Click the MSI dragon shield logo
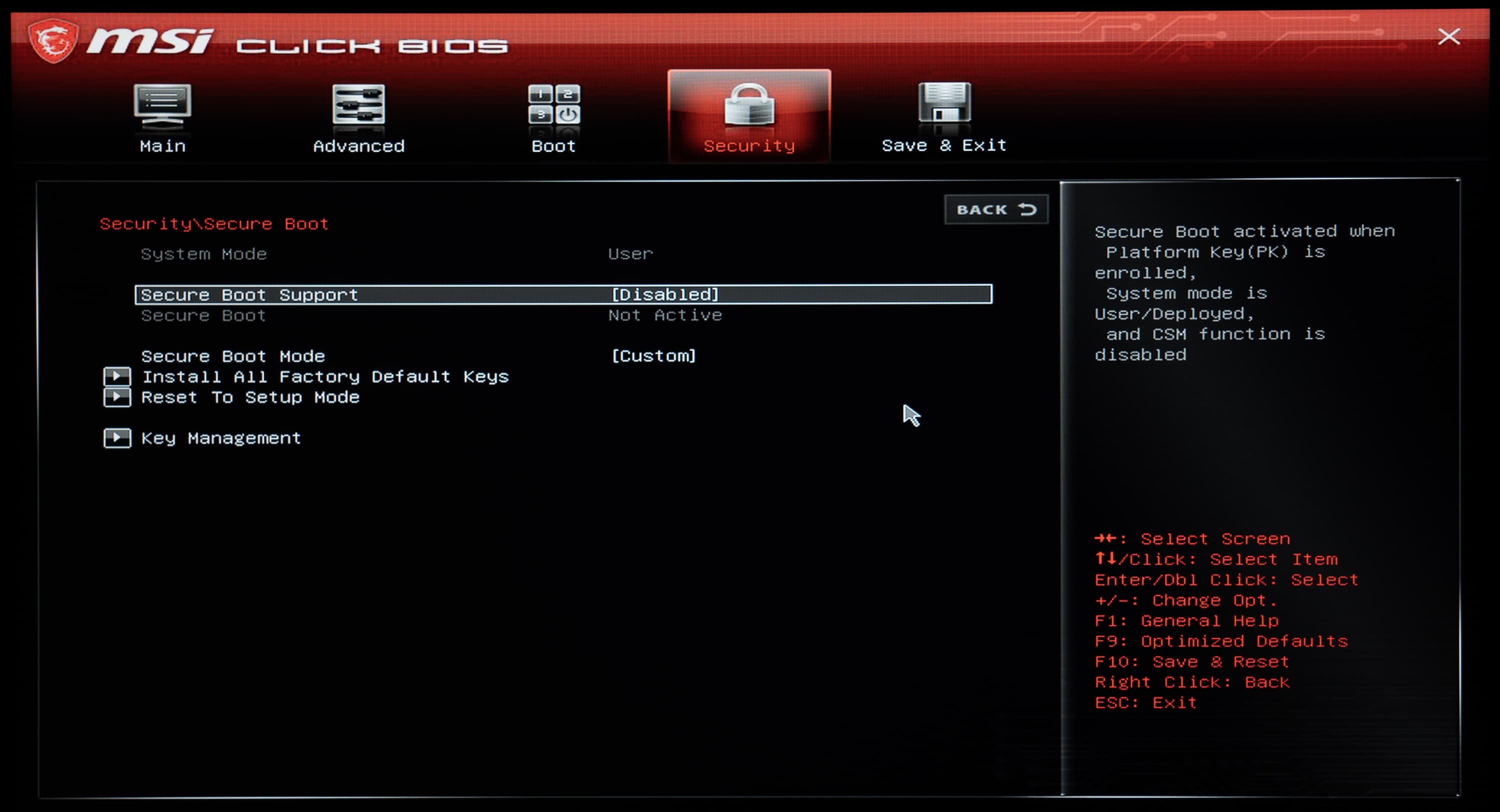Viewport: 1500px width, 812px height. pos(53,41)
